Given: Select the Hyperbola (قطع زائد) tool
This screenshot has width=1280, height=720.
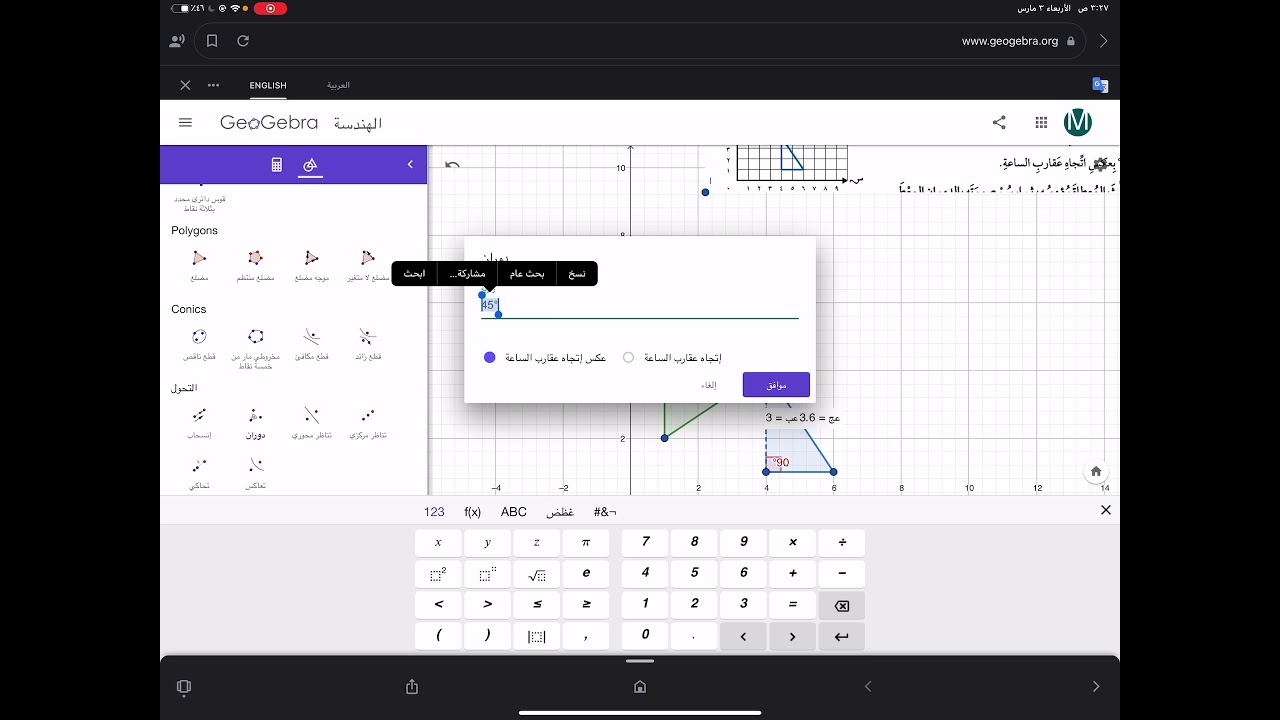Looking at the screenshot, I should point(368,343).
